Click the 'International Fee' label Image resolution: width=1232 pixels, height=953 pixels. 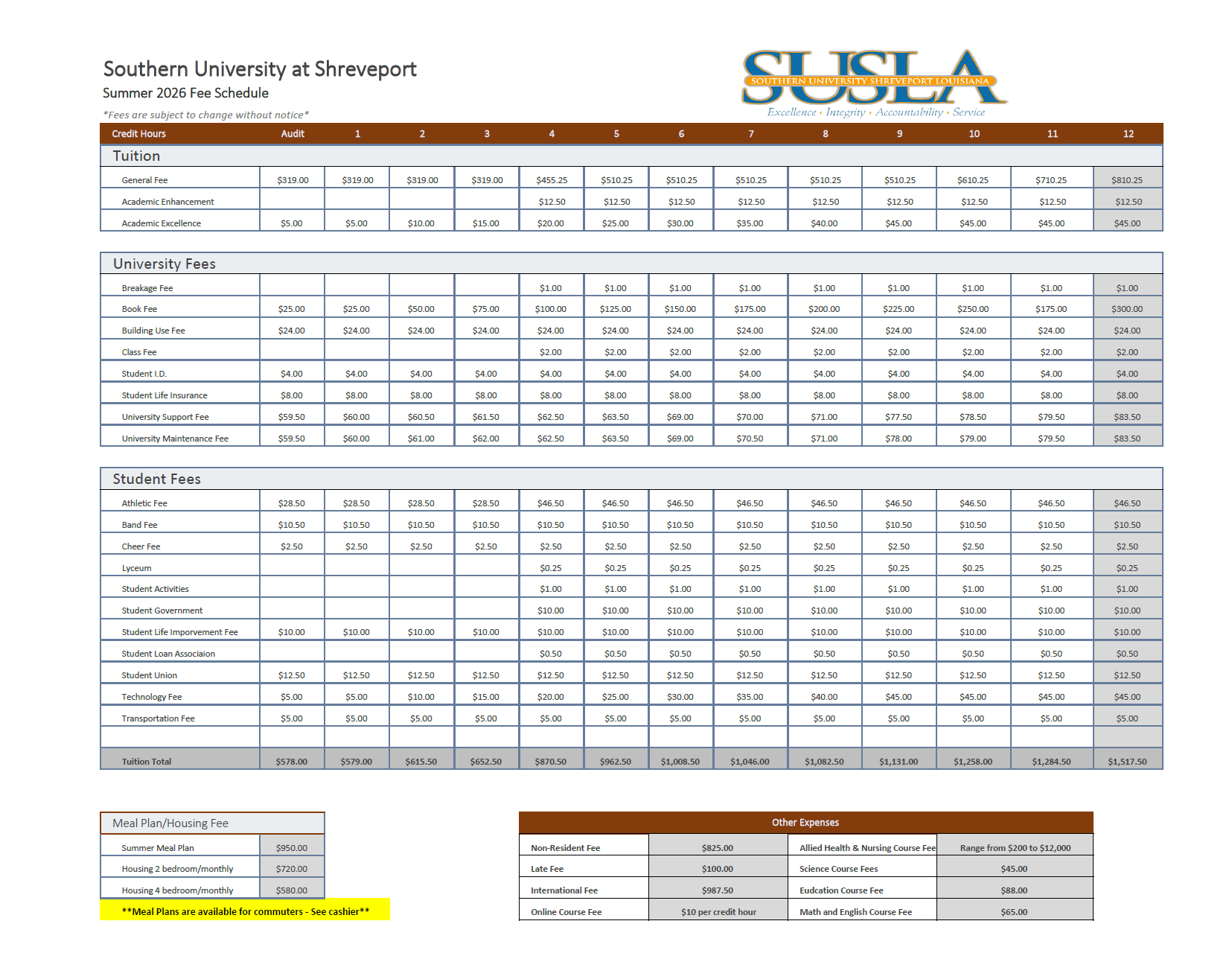coord(564,890)
